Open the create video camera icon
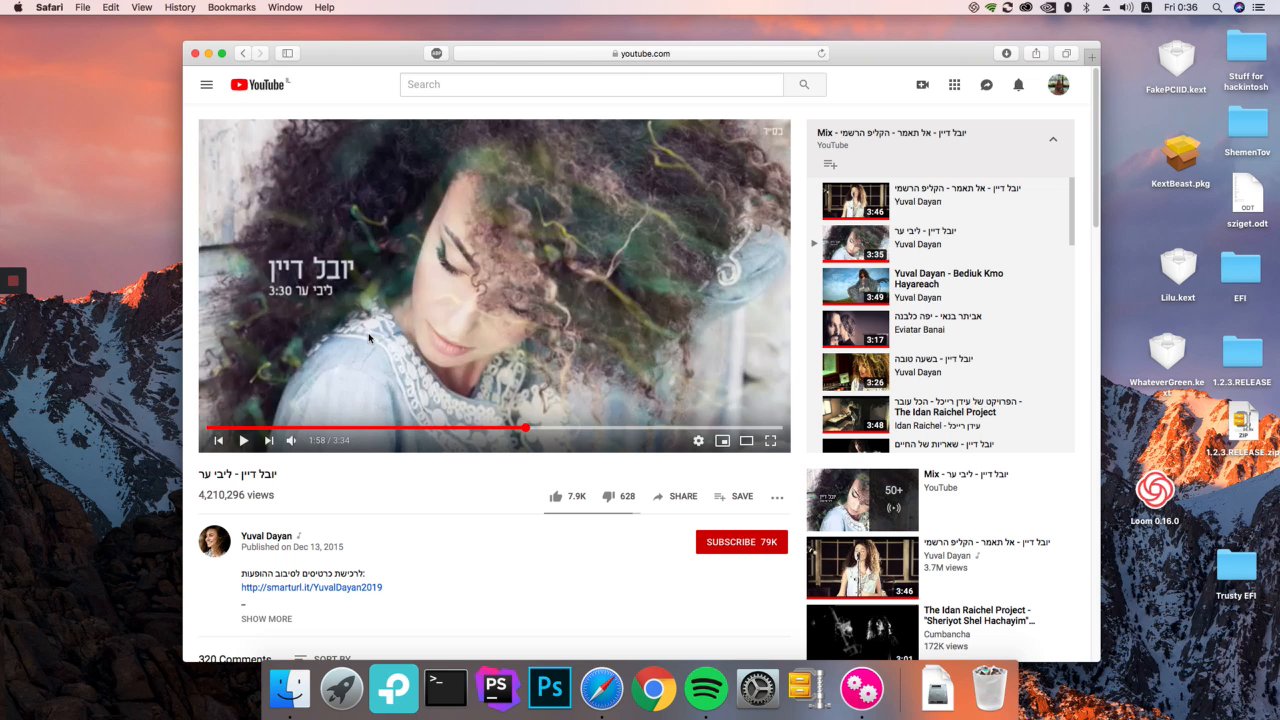1280x720 pixels. click(922, 85)
